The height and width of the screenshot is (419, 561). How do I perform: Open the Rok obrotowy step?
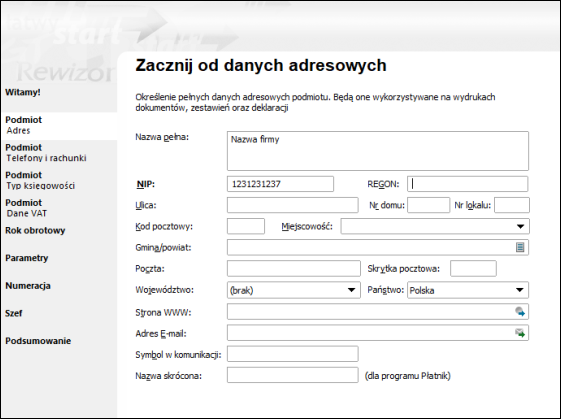click(35, 230)
